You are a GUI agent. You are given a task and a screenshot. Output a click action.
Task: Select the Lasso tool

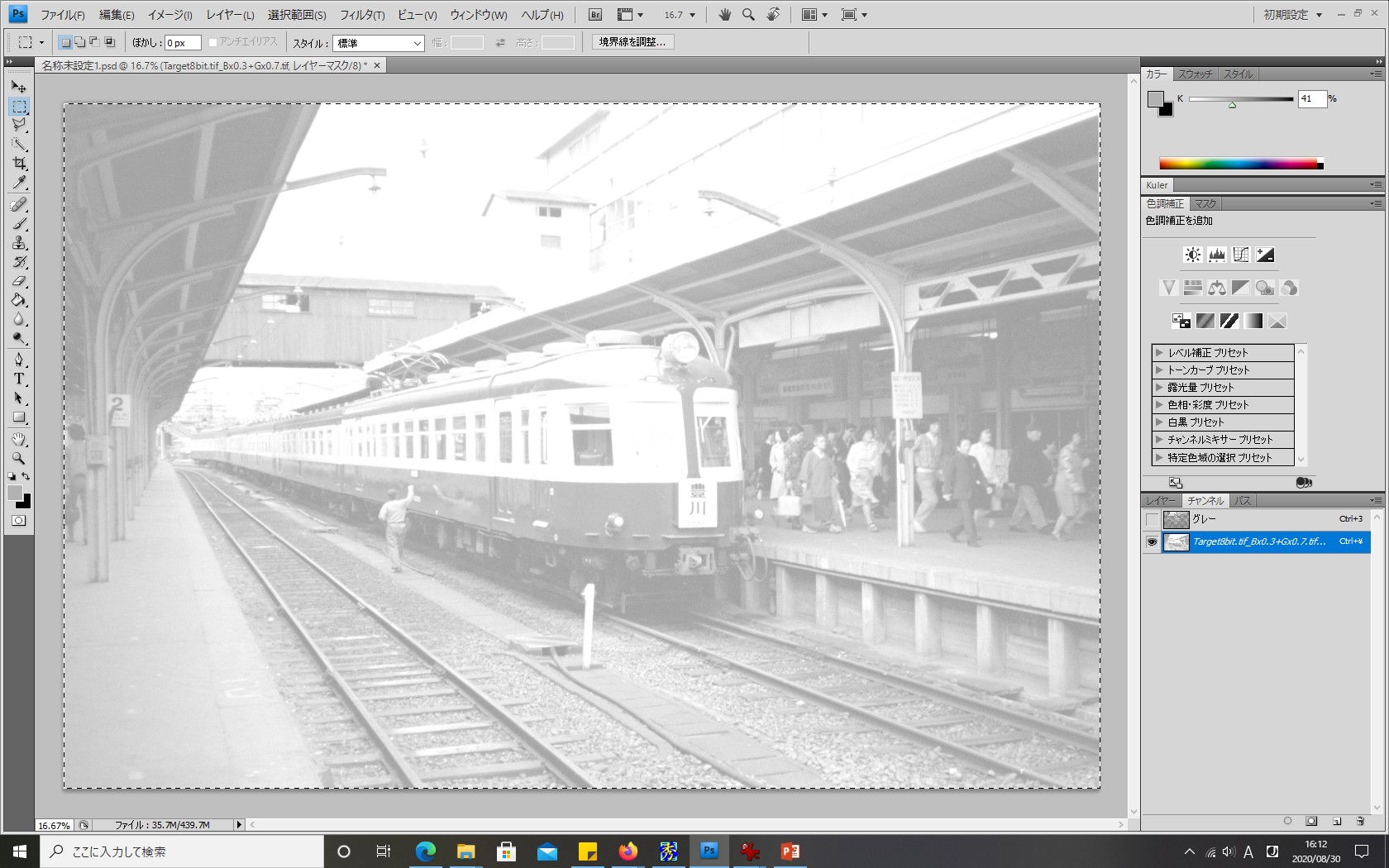pyautogui.click(x=19, y=125)
